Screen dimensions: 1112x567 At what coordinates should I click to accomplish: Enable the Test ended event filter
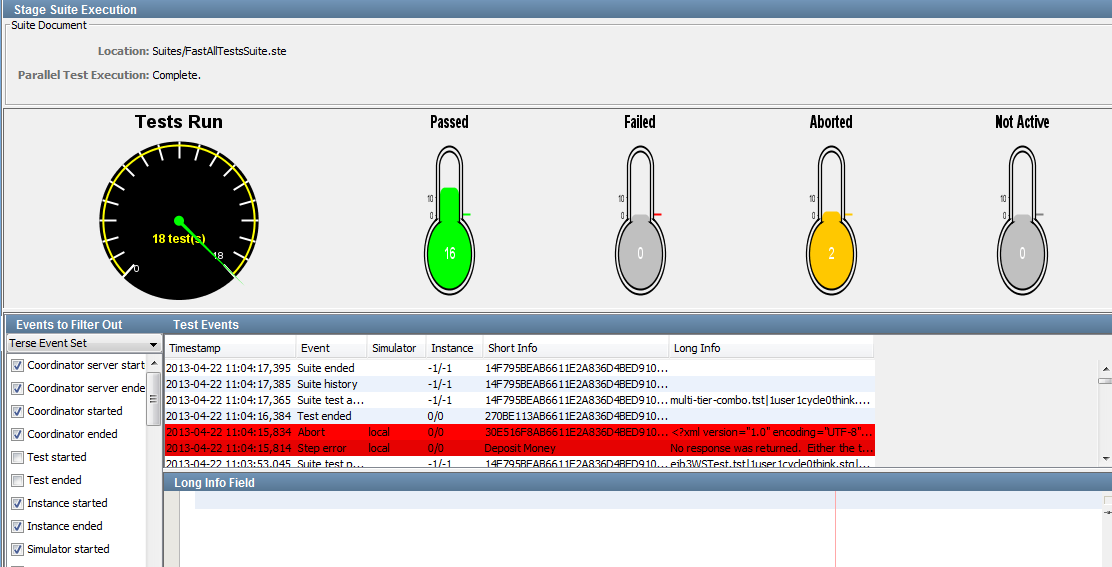pos(17,481)
